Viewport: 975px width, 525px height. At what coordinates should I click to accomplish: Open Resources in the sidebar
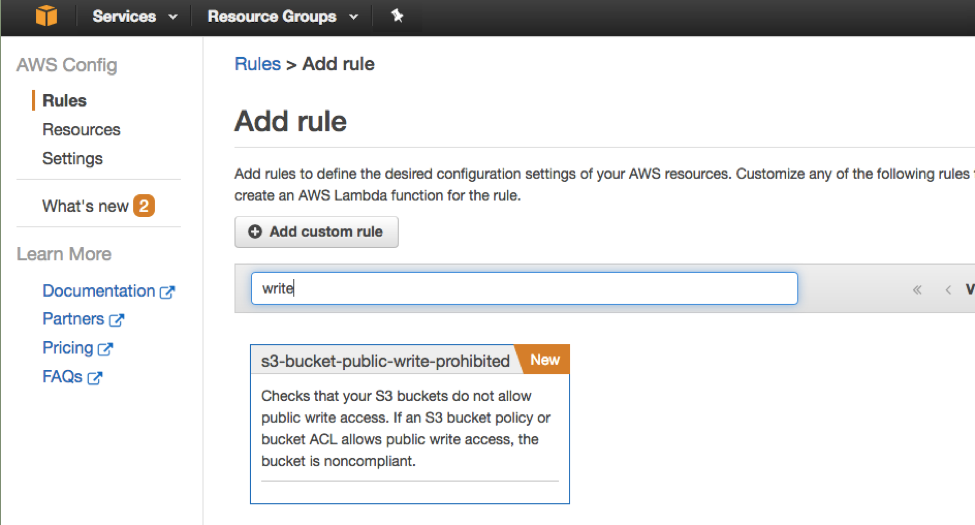(x=81, y=129)
